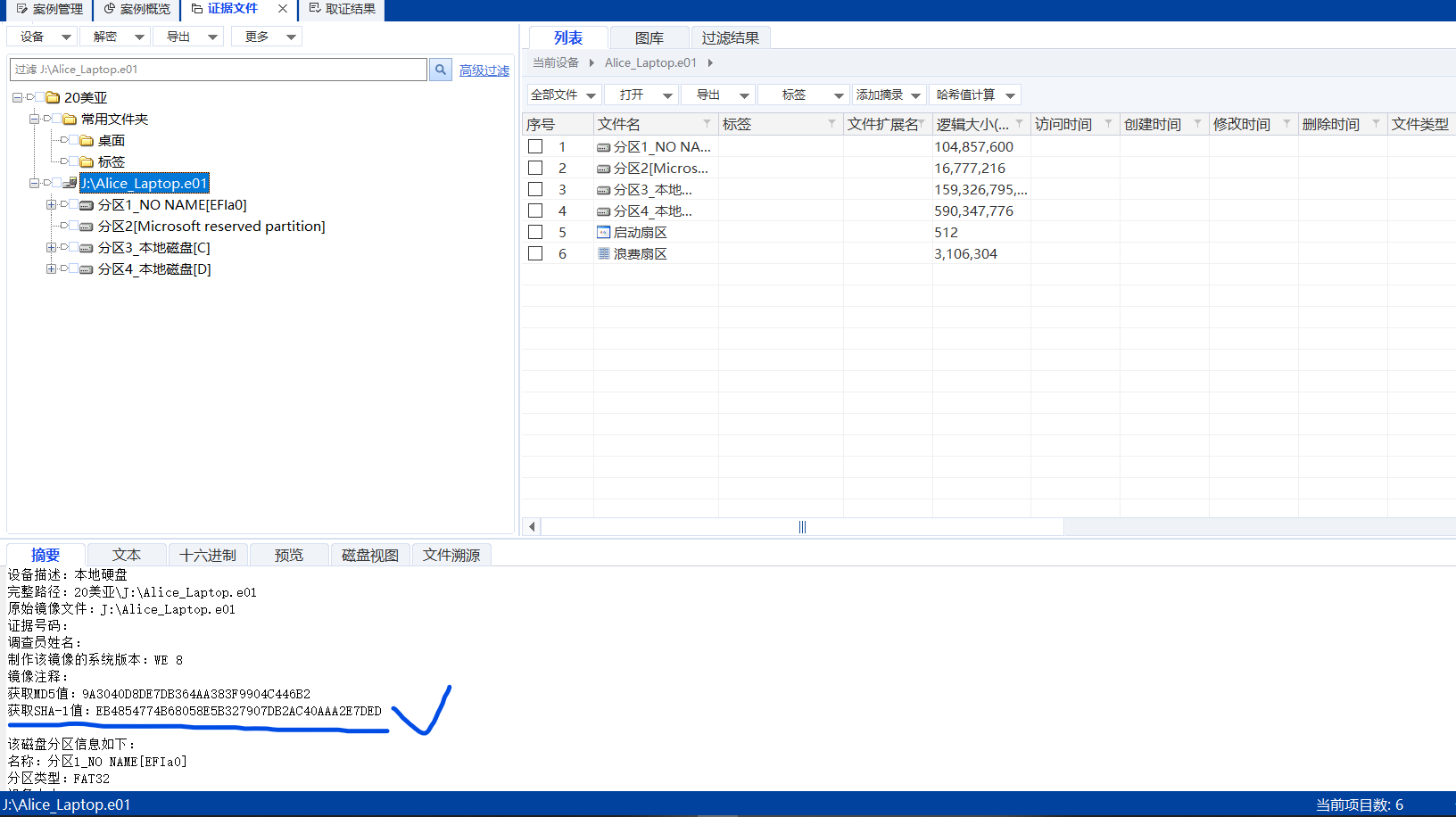1456x817 pixels.
Task: Expand the 分区1_NO NAME[EFIa0] tree node
Action: (51, 204)
